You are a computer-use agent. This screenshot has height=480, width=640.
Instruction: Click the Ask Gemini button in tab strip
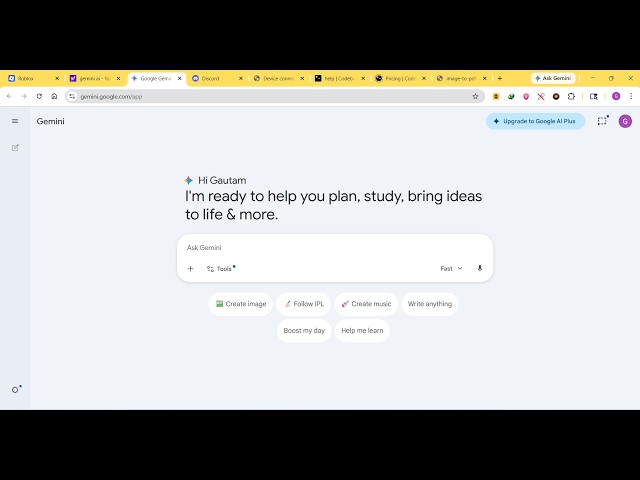553,78
